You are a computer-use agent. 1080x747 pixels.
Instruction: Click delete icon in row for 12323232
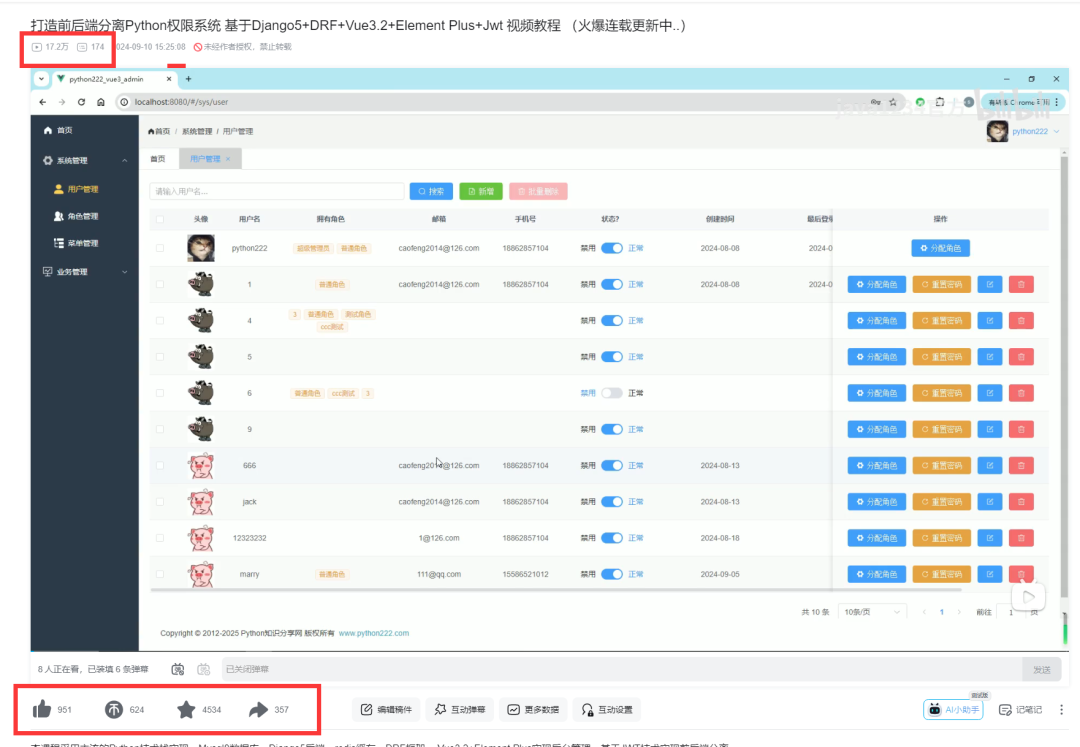click(x=1021, y=538)
